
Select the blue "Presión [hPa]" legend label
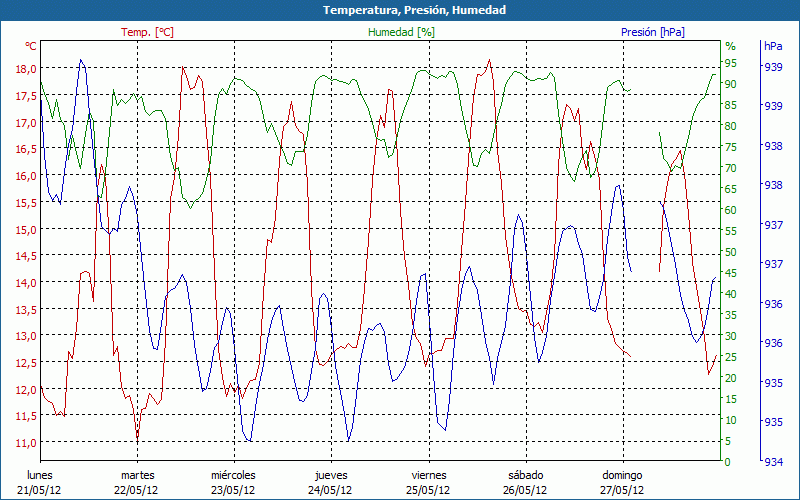point(652,32)
